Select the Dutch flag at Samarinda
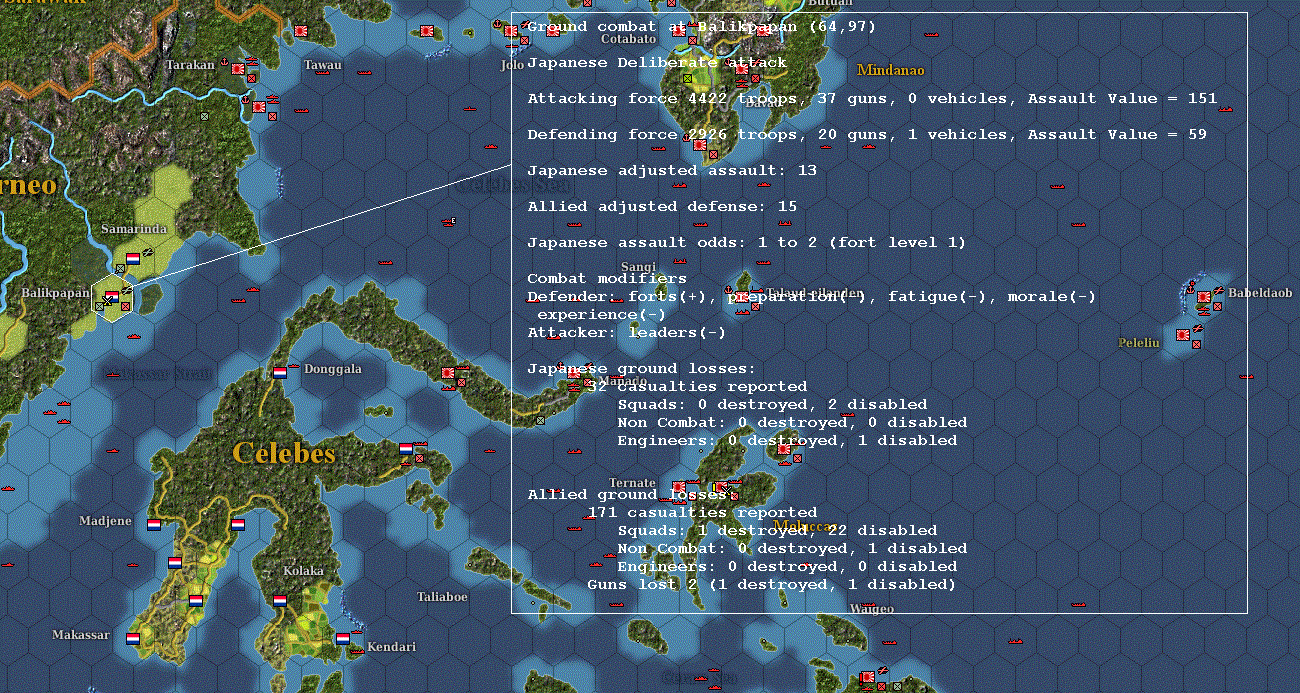The image size is (1300, 693). click(133, 258)
